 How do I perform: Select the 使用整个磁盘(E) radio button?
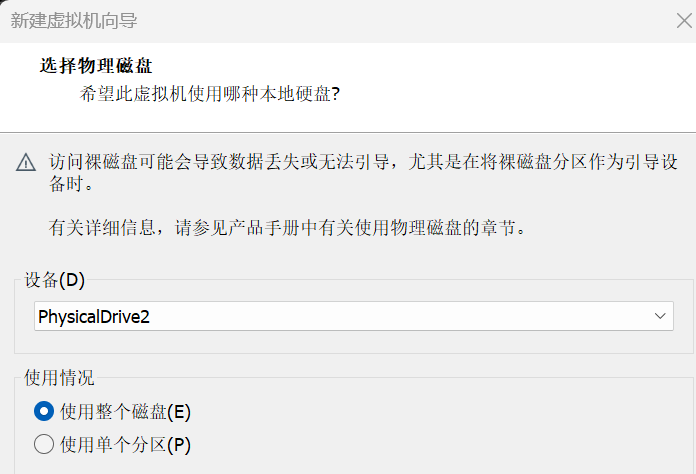(x=44, y=411)
